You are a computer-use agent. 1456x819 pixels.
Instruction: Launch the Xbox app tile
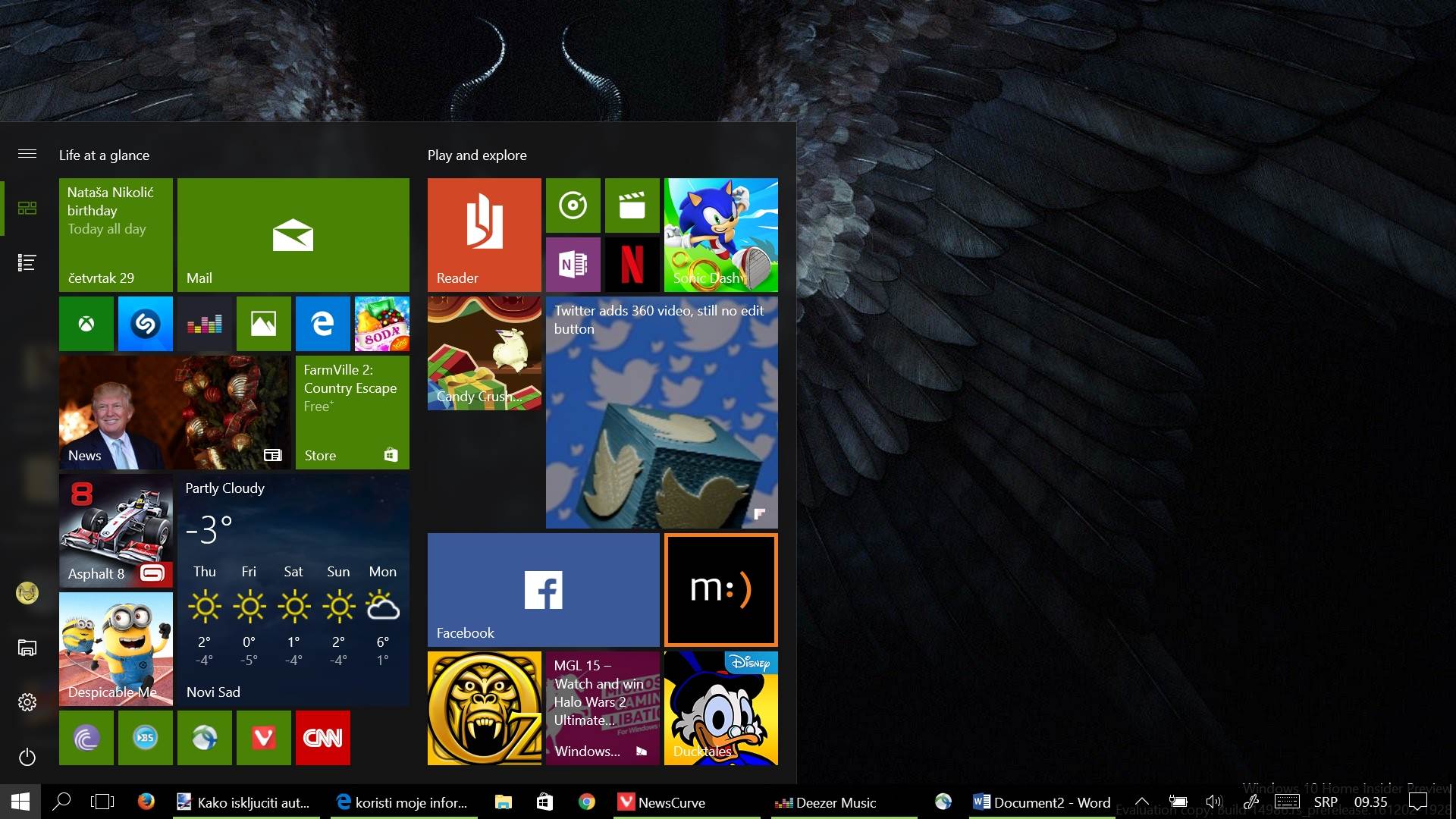(86, 324)
